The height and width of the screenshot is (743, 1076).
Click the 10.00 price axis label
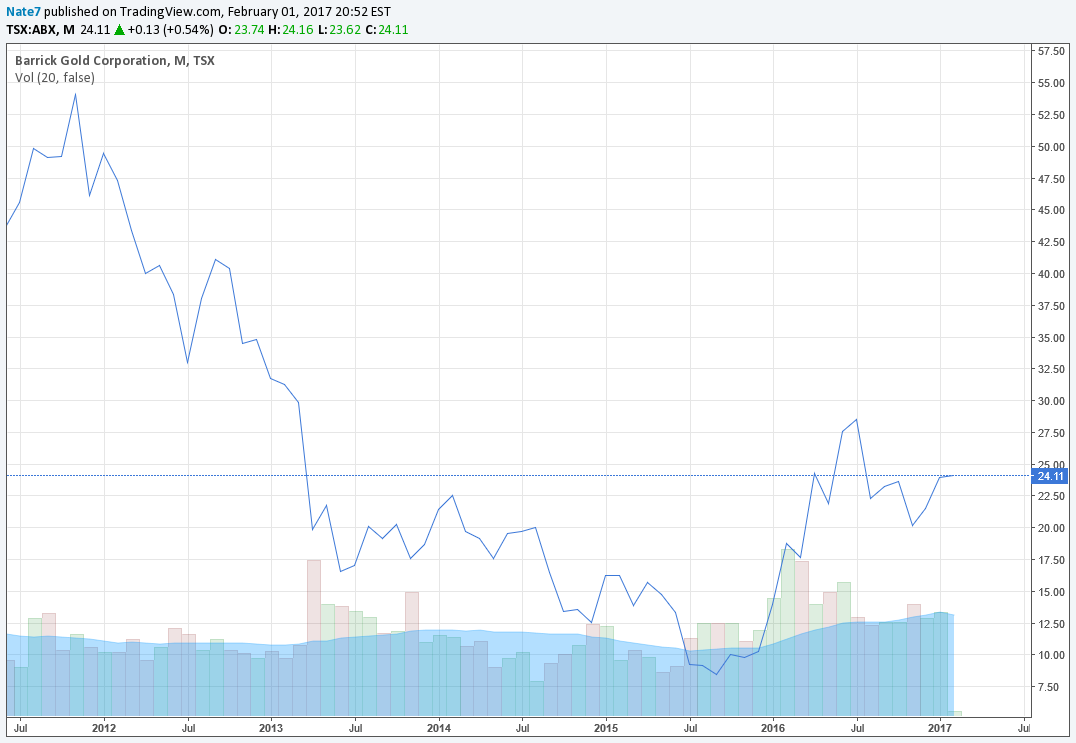(x=1051, y=655)
